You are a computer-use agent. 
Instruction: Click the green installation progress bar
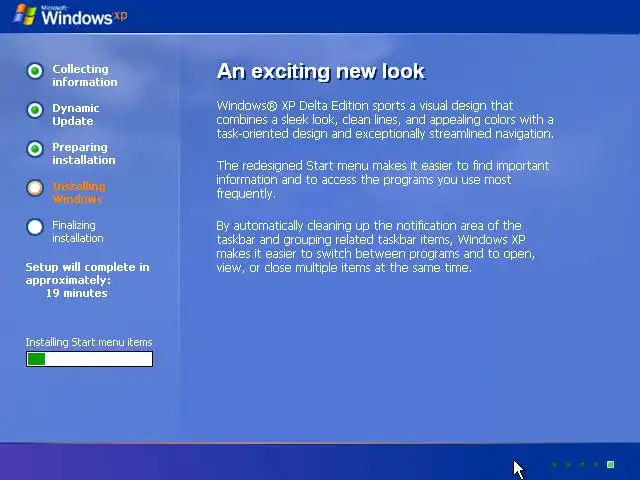[89, 359]
